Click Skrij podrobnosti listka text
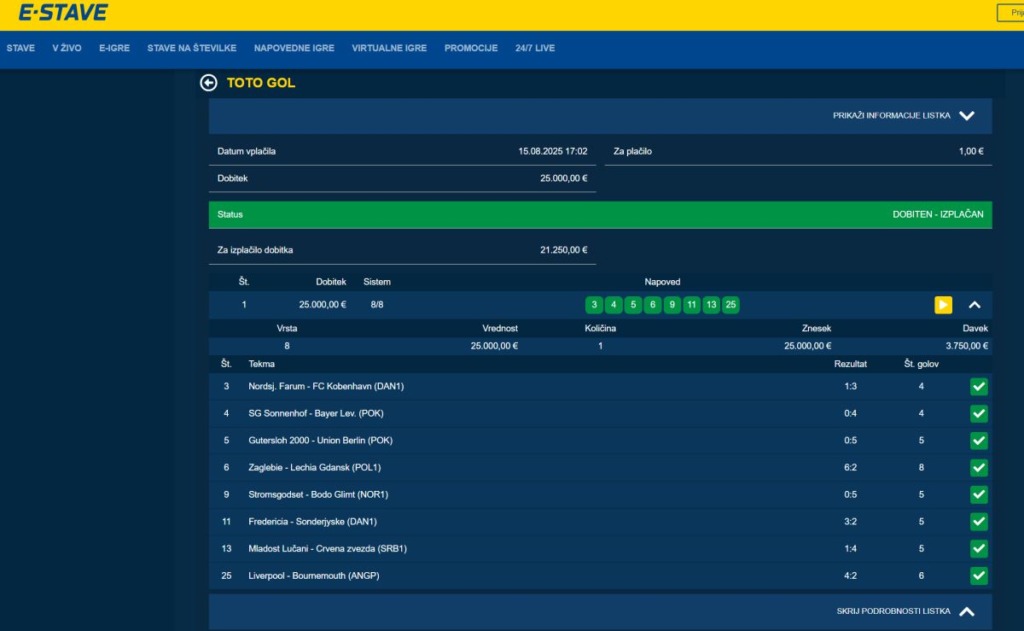 pyautogui.click(x=893, y=611)
